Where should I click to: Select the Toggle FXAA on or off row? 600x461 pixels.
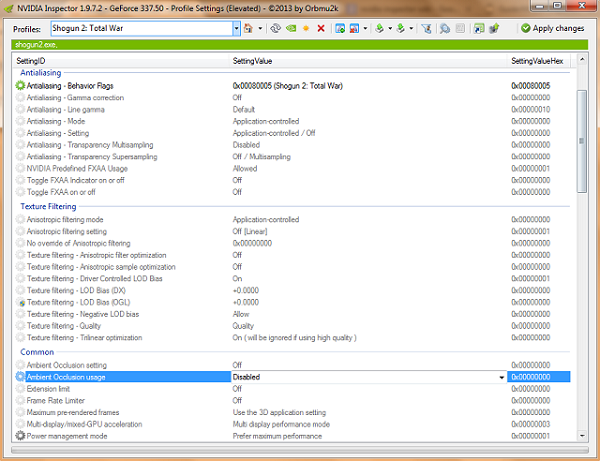click(x=293, y=192)
